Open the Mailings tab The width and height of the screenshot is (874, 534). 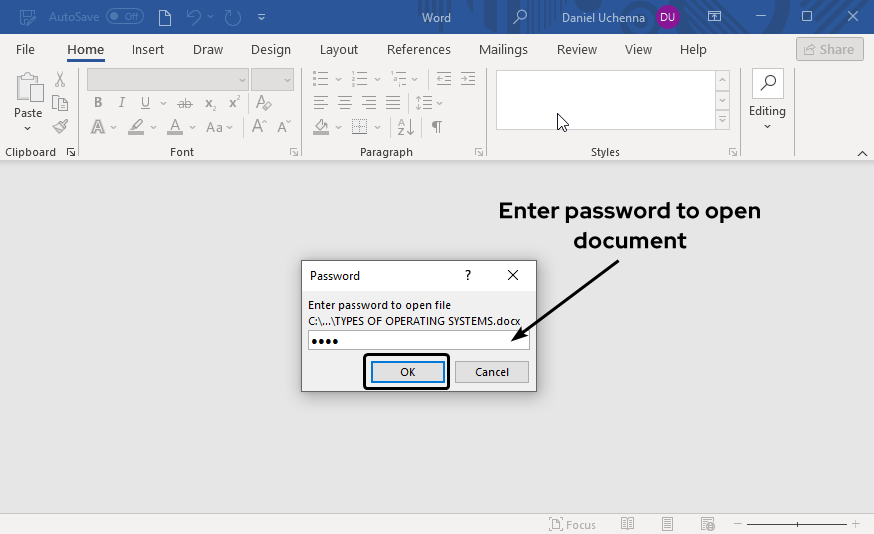(503, 50)
